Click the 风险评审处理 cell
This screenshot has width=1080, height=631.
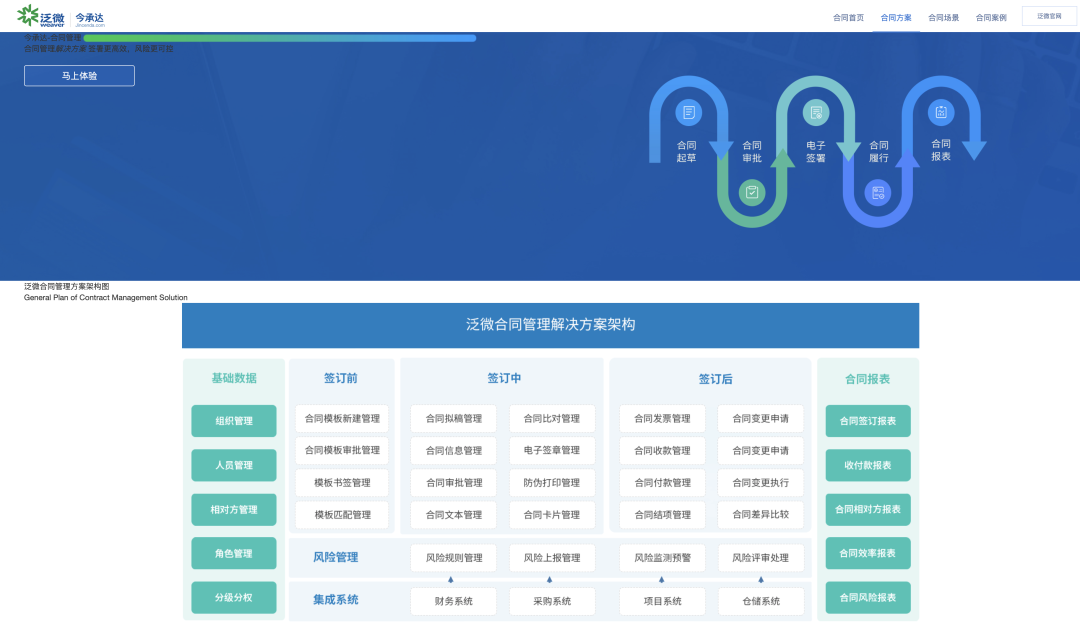click(x=760, y=558)
